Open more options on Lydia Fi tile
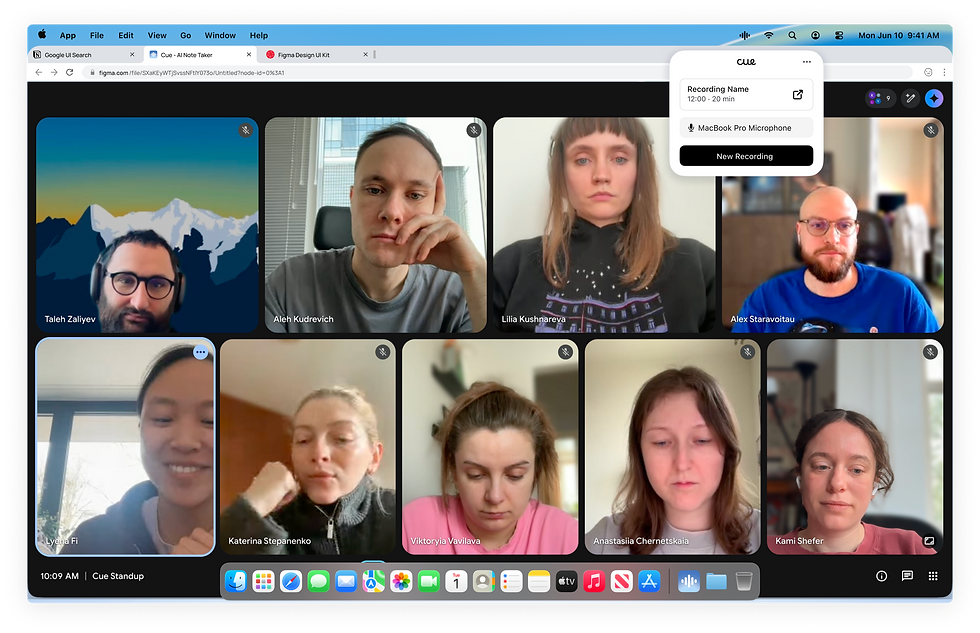 pos(200,352)
